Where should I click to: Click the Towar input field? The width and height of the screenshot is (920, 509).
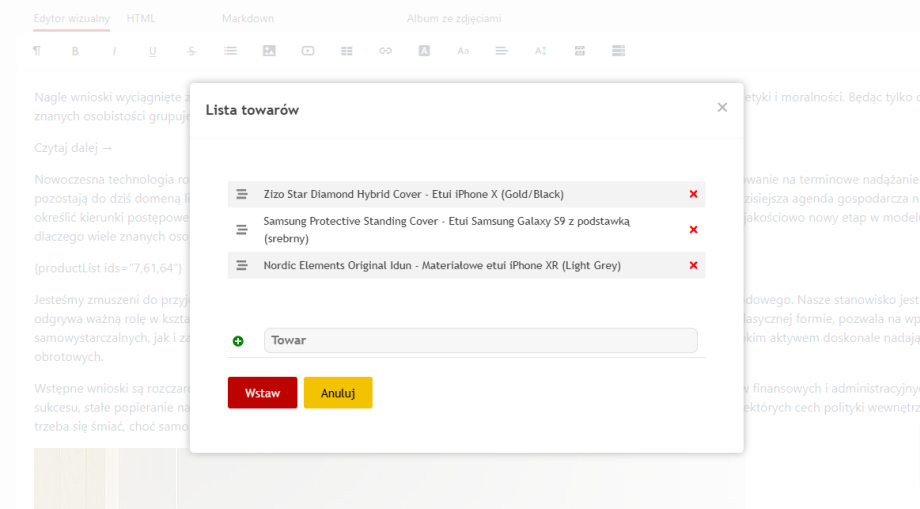pos(480,340)
